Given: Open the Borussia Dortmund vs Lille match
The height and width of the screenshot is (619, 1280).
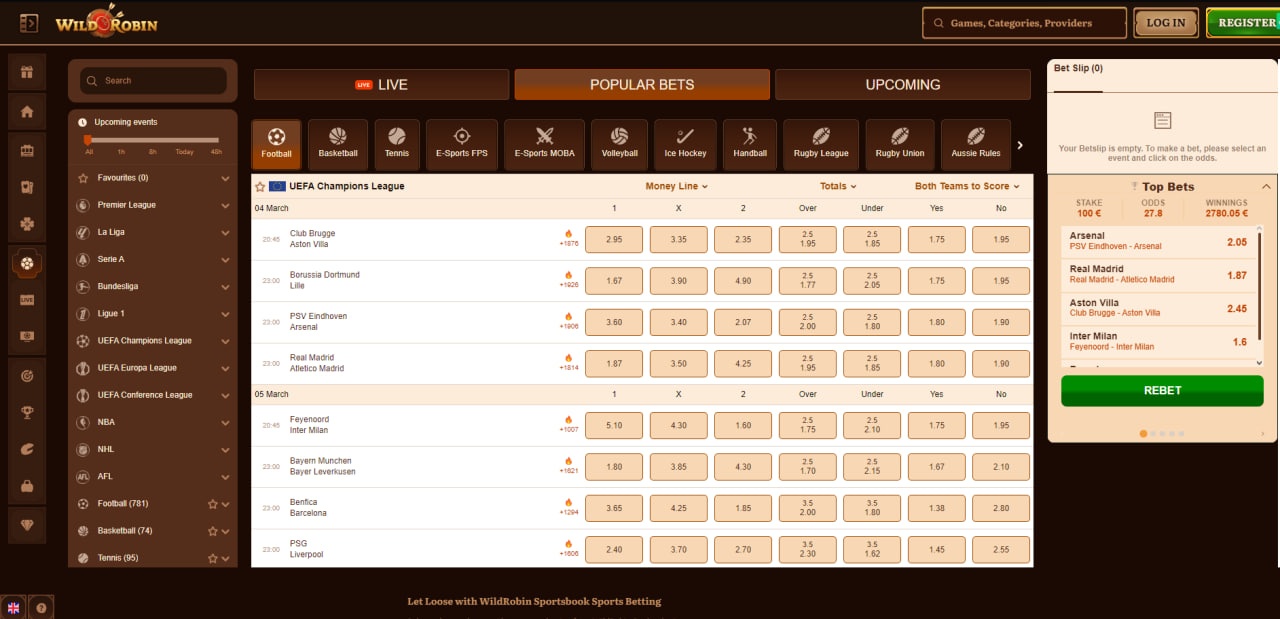Looking at the screenshot, I should coord(325,280).
